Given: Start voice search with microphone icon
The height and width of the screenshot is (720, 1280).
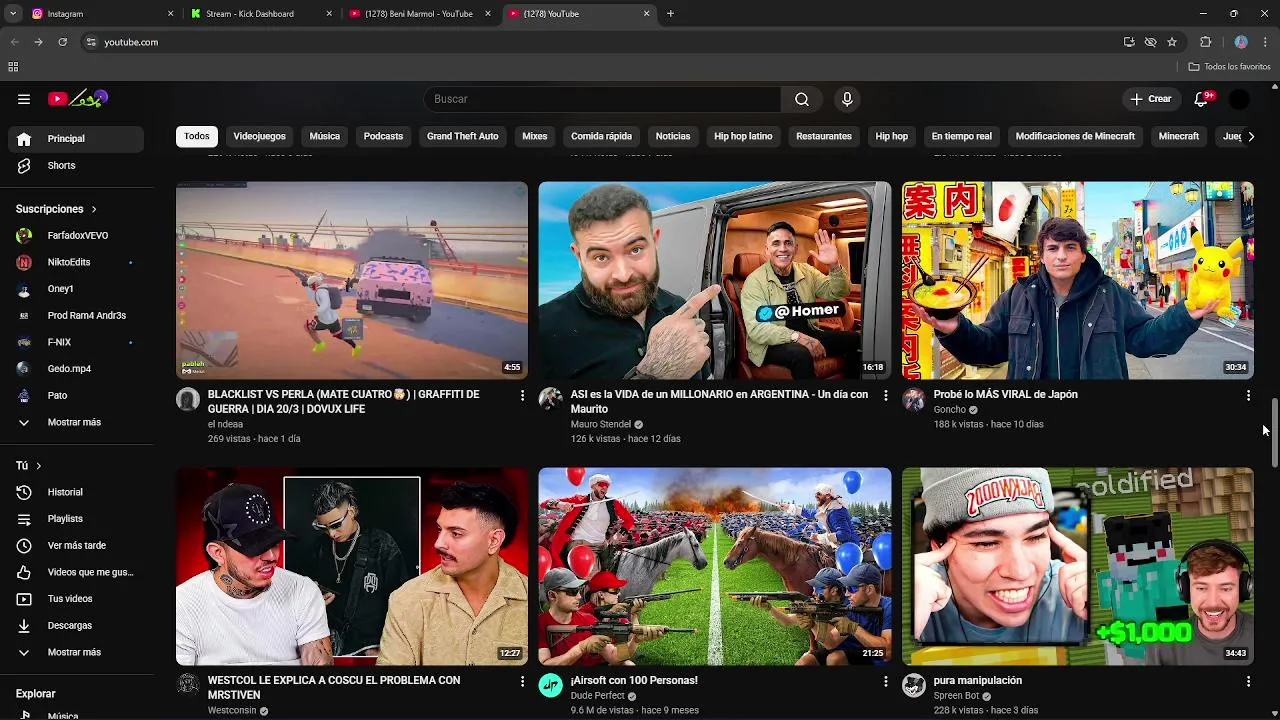Looking at the screenshot, I should (847, 99).
